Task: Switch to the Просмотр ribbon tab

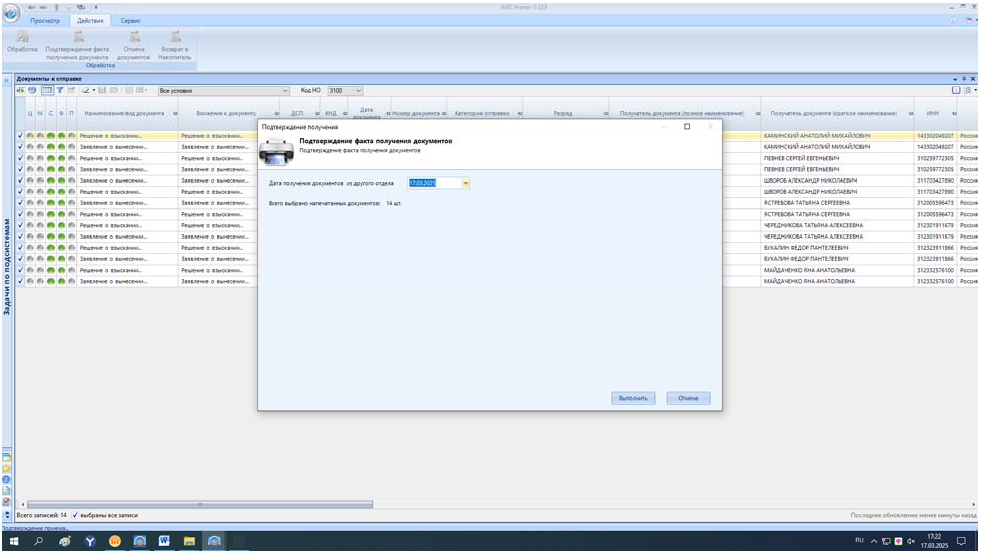Action: pos(45,20)
